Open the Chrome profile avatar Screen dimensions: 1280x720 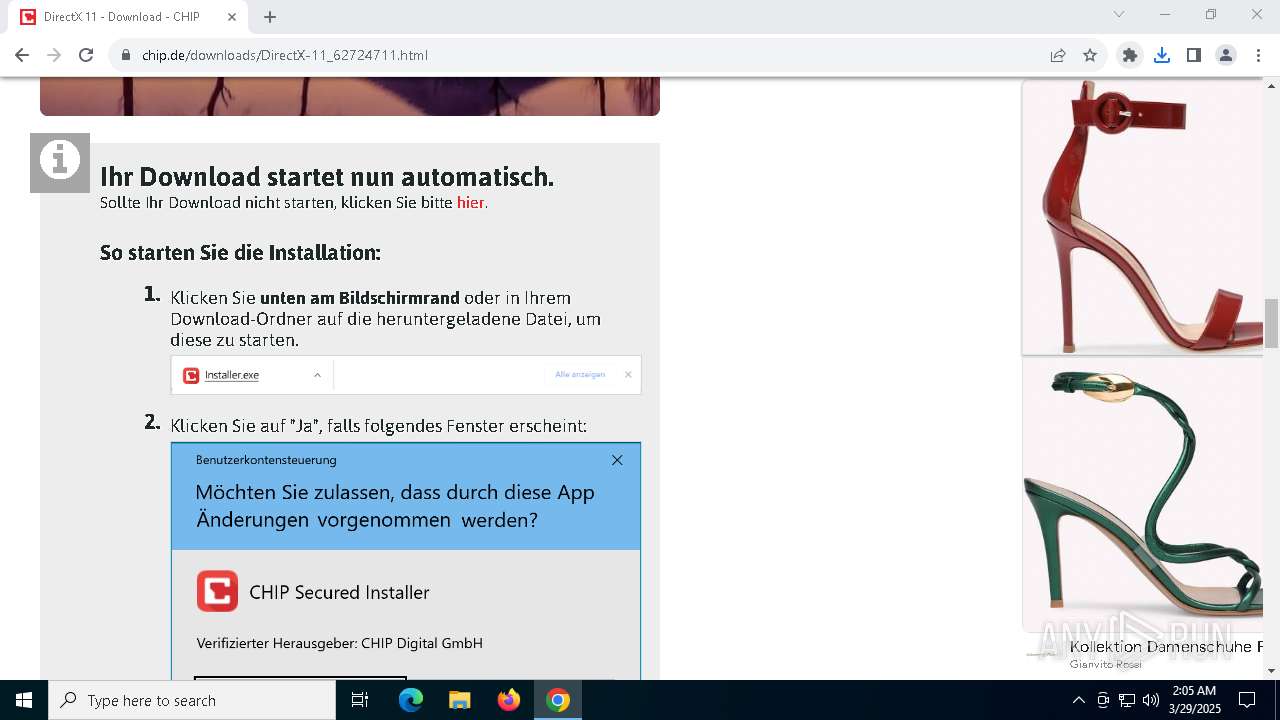pos(1226,55)
